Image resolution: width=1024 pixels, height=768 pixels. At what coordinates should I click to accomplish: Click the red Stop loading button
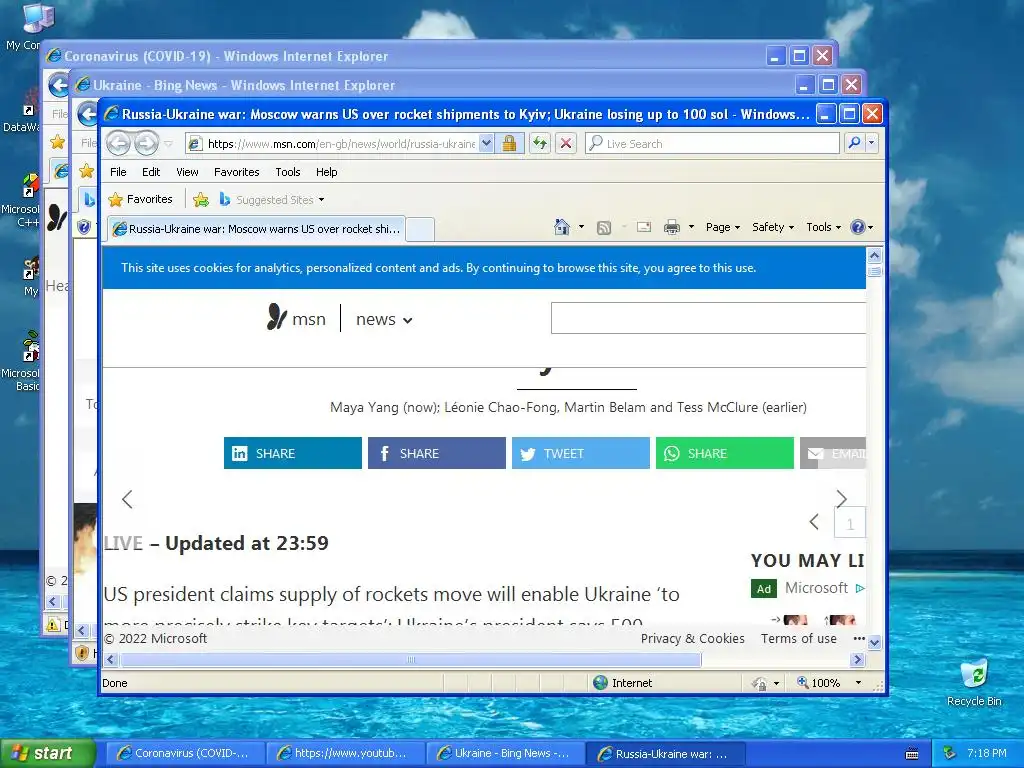click(566, 143)
